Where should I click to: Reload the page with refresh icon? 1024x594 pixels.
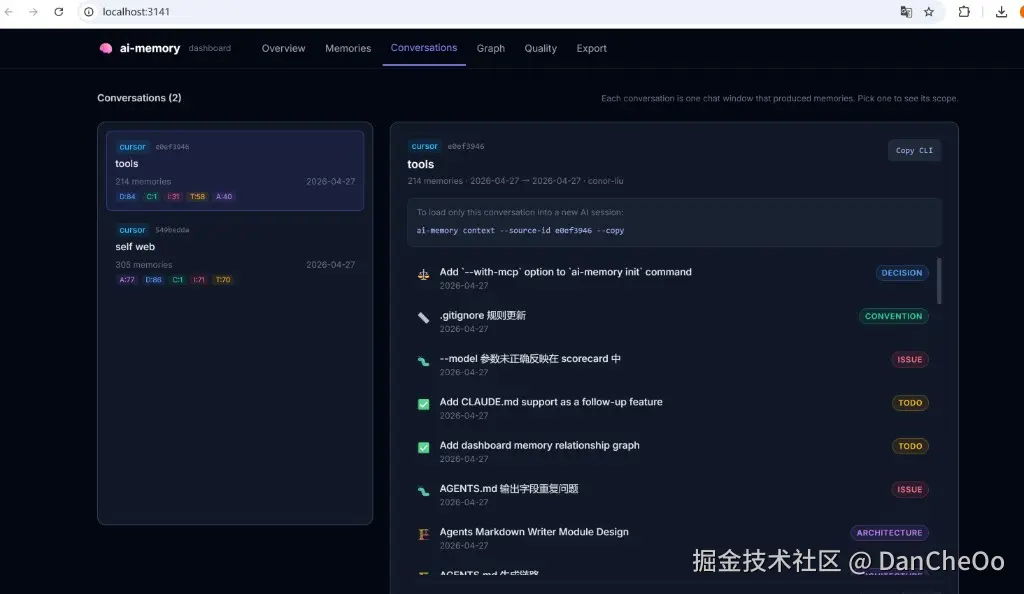59,12
